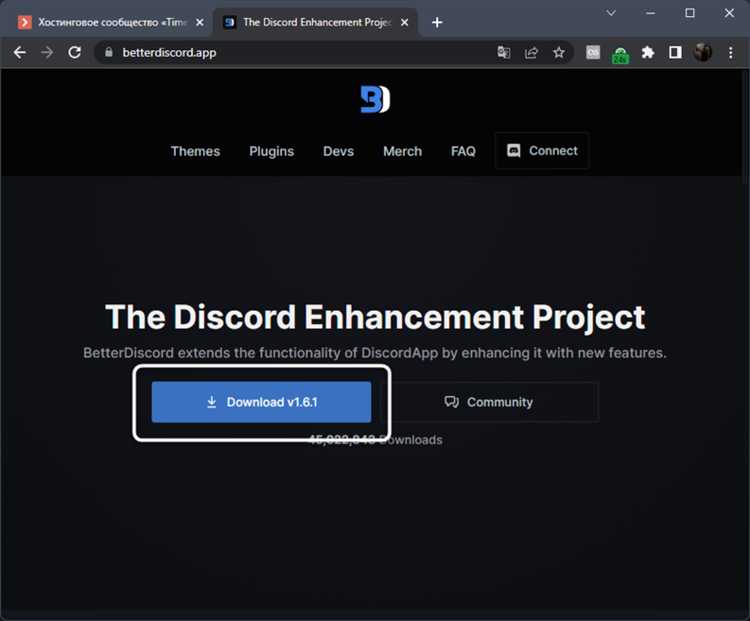Click The Discord Enhancement Project heading

375,317
